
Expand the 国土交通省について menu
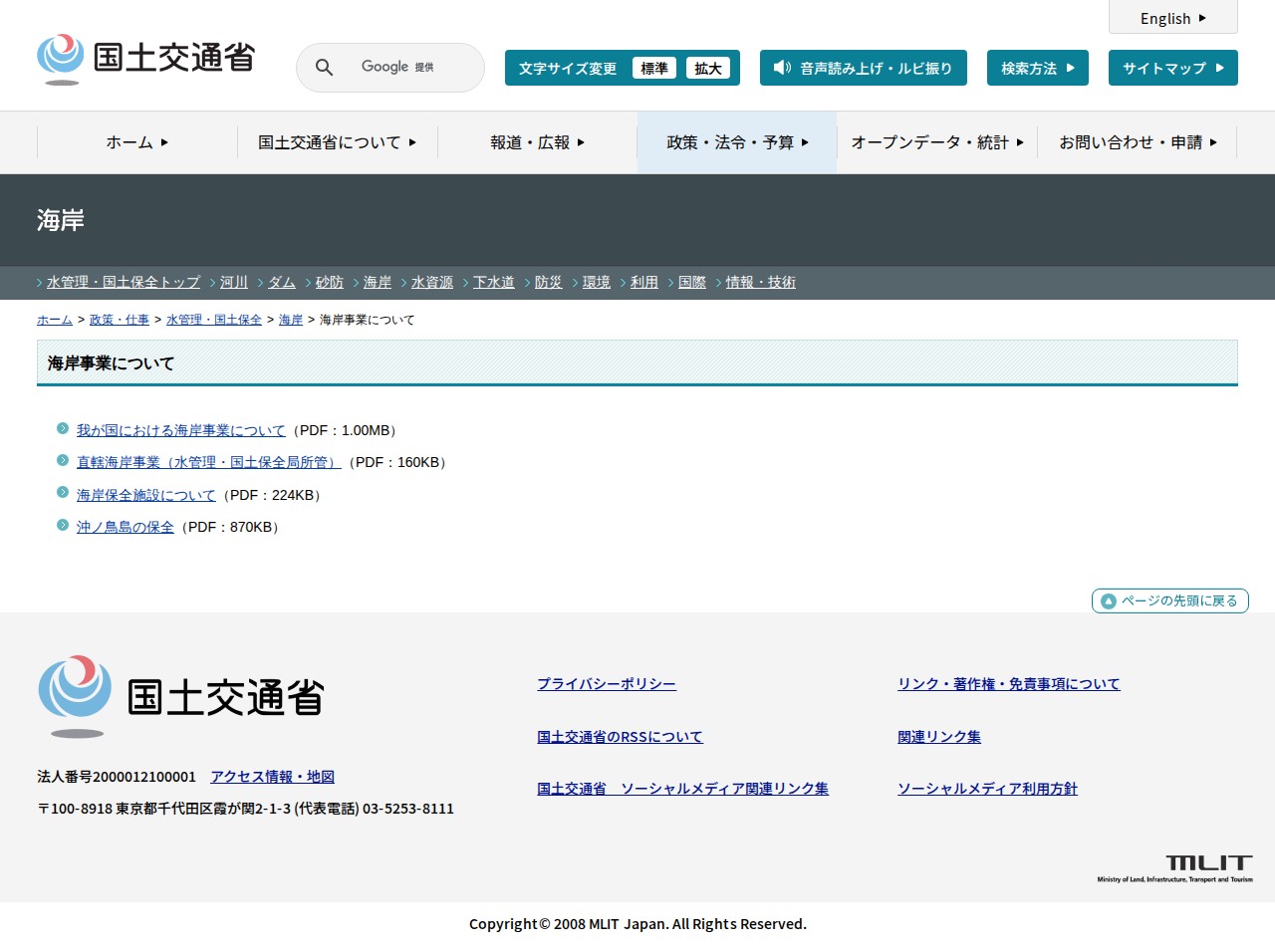[x=337, y=142]
